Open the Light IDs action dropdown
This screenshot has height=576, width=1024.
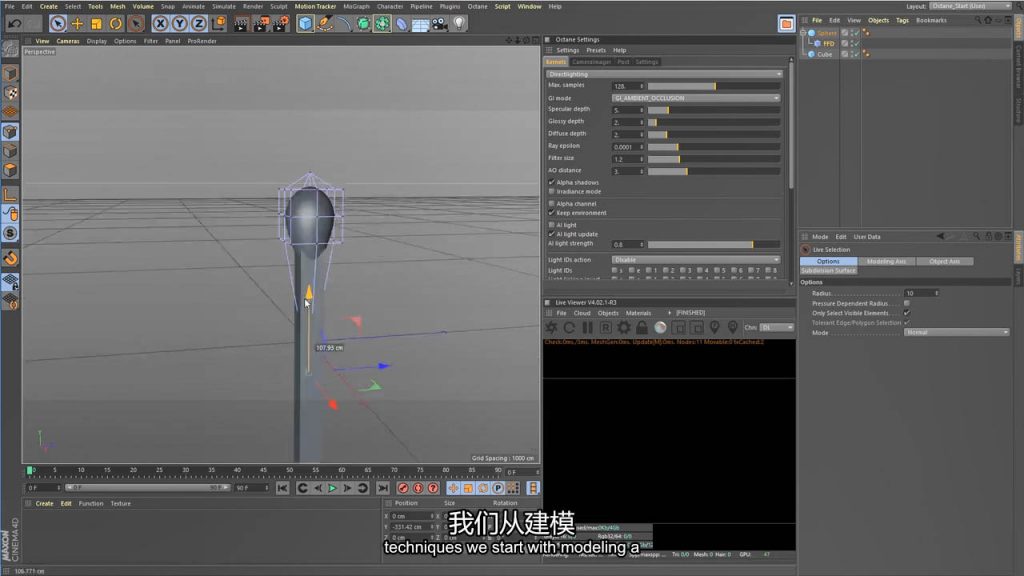pos(696,259)
